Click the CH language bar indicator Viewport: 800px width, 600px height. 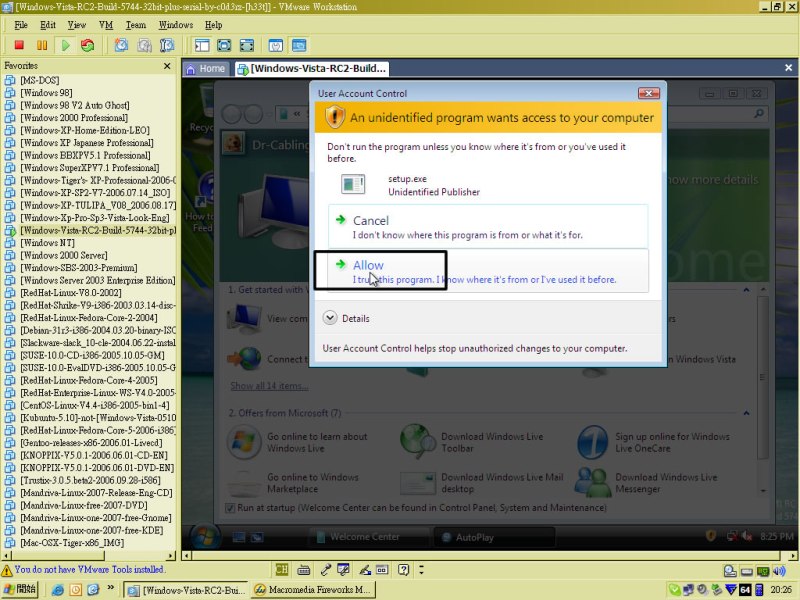pos(281,569)
